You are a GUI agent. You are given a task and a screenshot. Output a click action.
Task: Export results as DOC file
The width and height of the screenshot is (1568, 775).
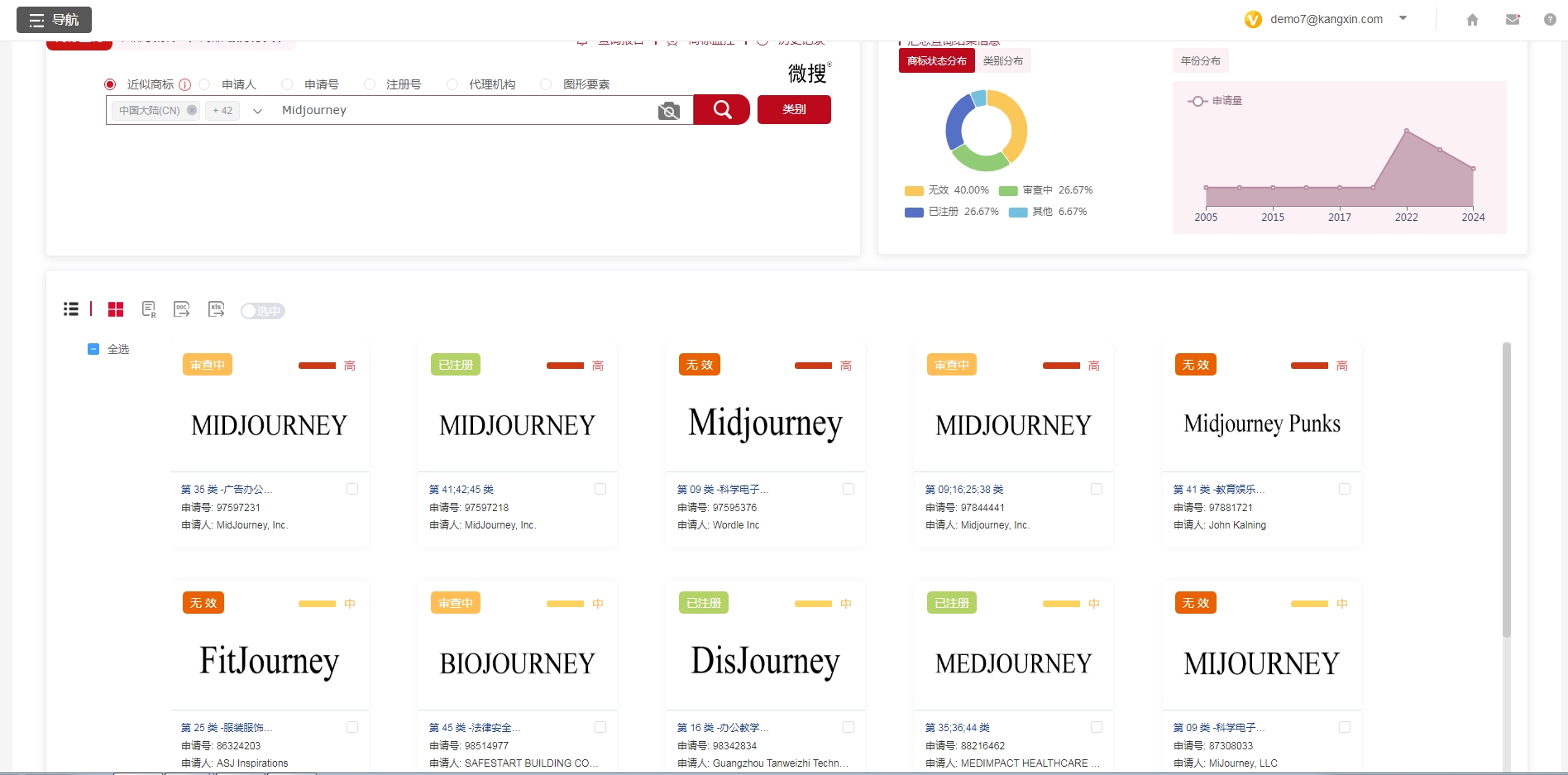click(x=182, y=309)
